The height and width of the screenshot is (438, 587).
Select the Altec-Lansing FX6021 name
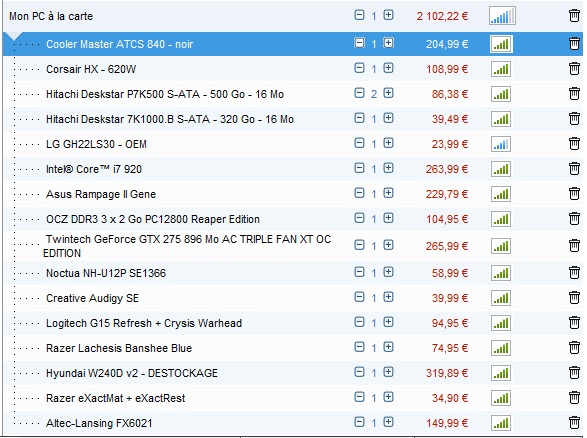(99, 423)
